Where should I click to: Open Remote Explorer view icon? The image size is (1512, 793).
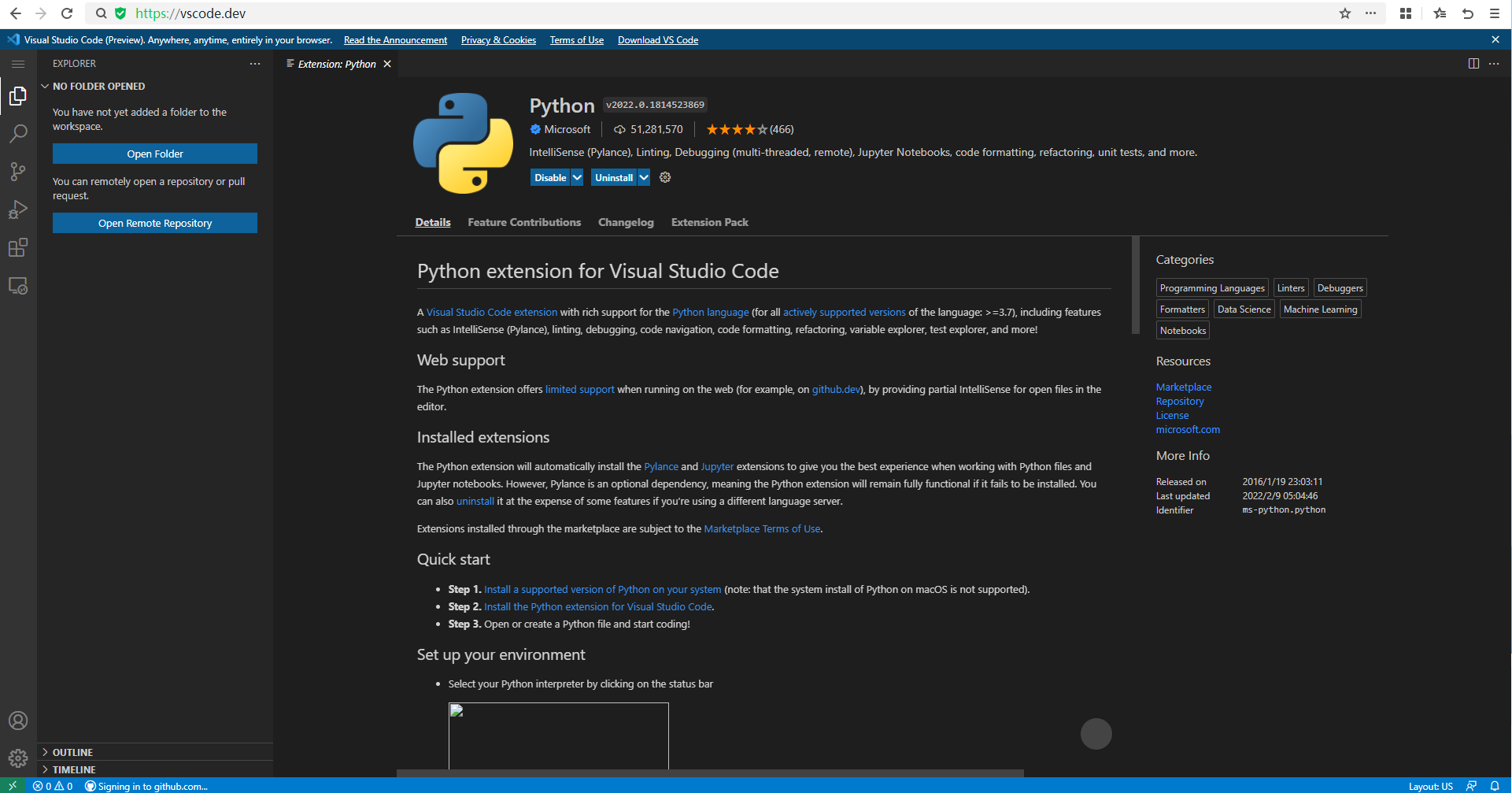(18, 286)
